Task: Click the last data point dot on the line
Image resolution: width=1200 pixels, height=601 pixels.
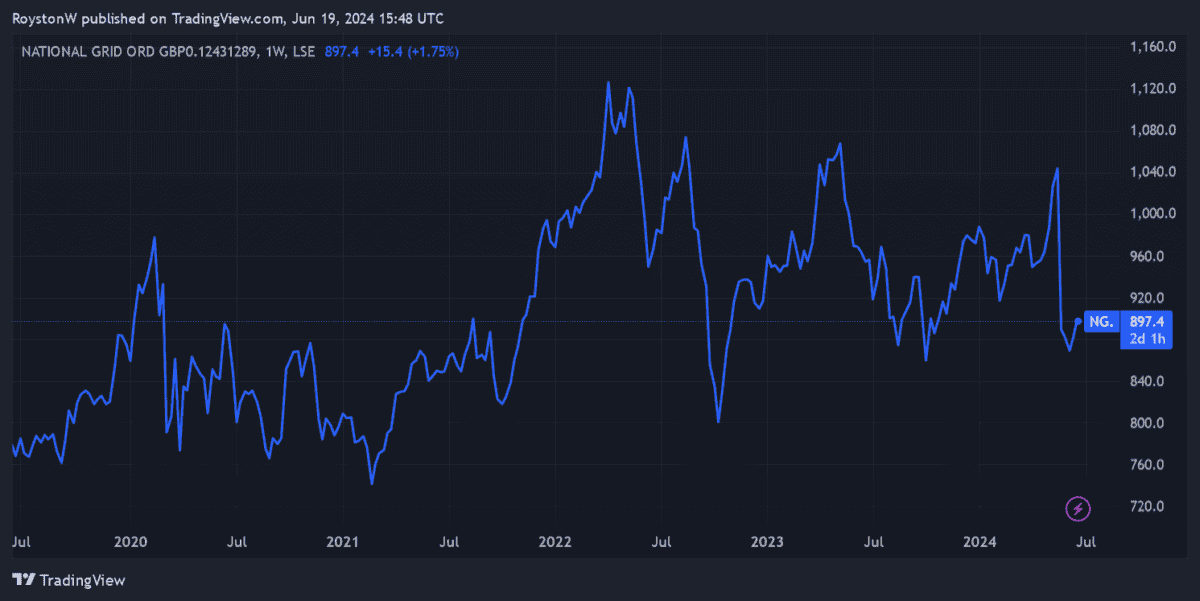Action: [1078, 321]
